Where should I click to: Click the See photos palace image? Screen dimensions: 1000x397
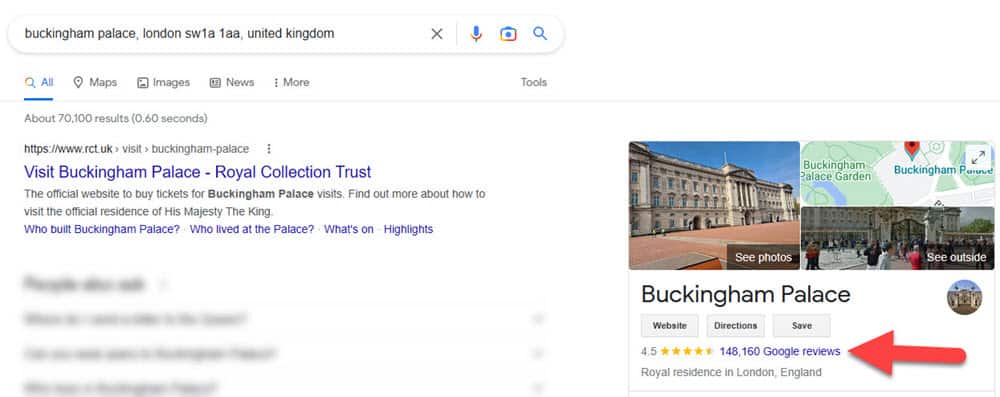point(714,206)
